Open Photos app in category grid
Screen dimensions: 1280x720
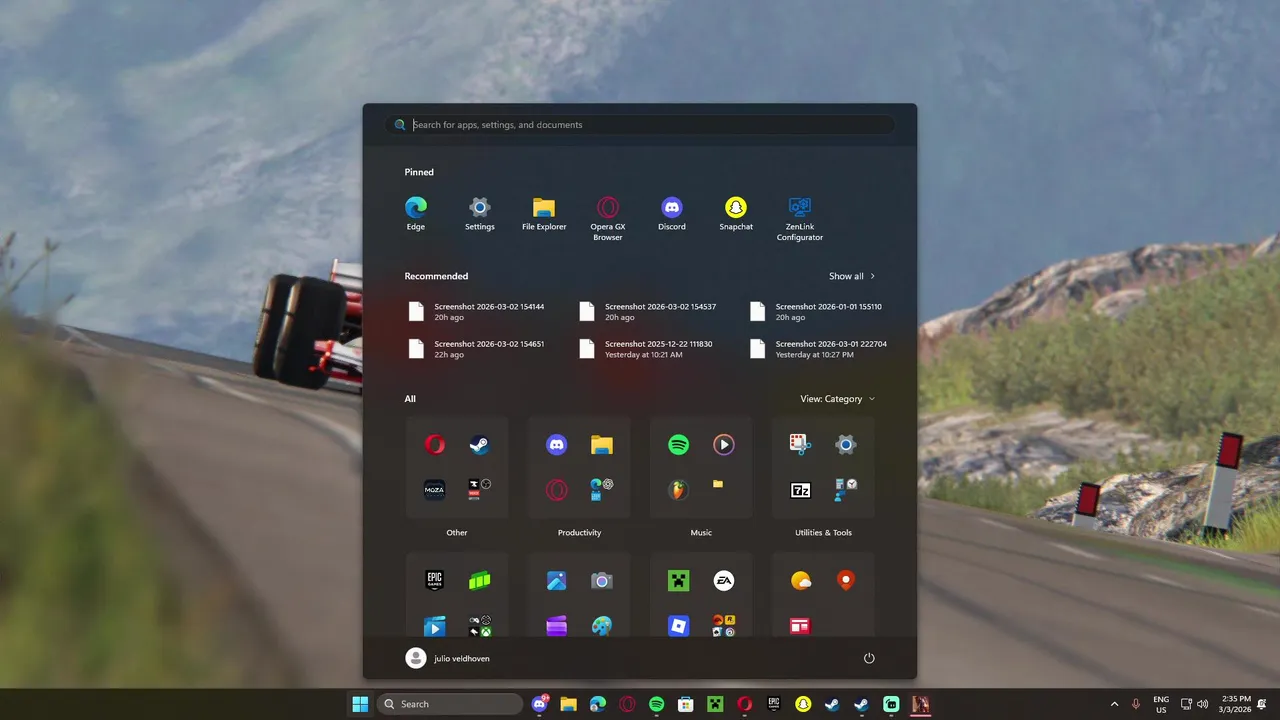pyautogui.click(x=557, y=581)
